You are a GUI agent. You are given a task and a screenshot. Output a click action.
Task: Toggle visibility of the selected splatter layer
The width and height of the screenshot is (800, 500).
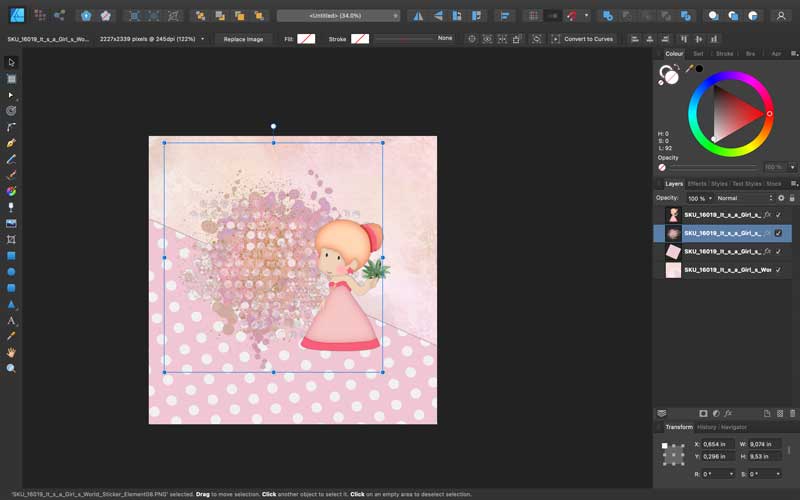coord(778,233)
